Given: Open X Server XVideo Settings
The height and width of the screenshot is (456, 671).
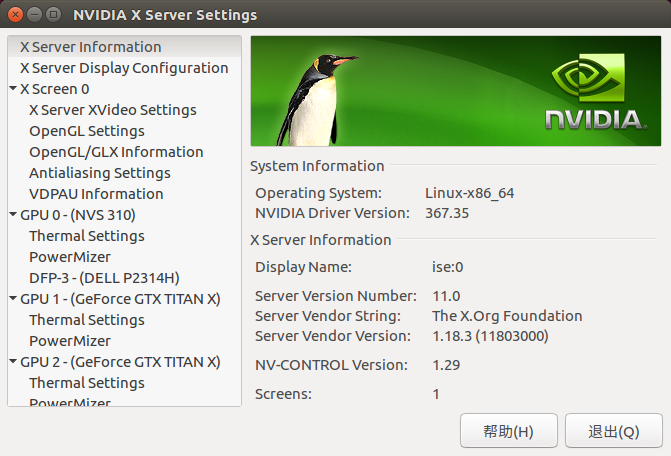Looking at the screenshot, I should pos(112,110).
